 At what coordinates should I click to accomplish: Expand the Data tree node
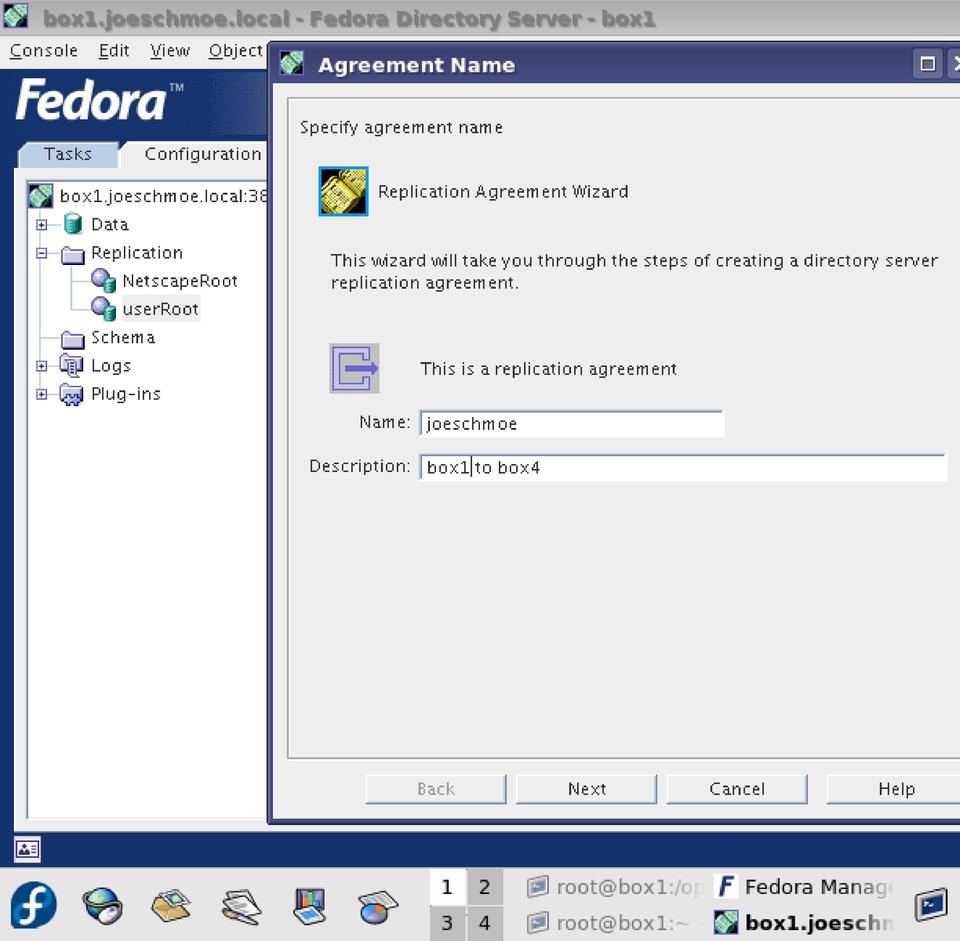[42, 225]
